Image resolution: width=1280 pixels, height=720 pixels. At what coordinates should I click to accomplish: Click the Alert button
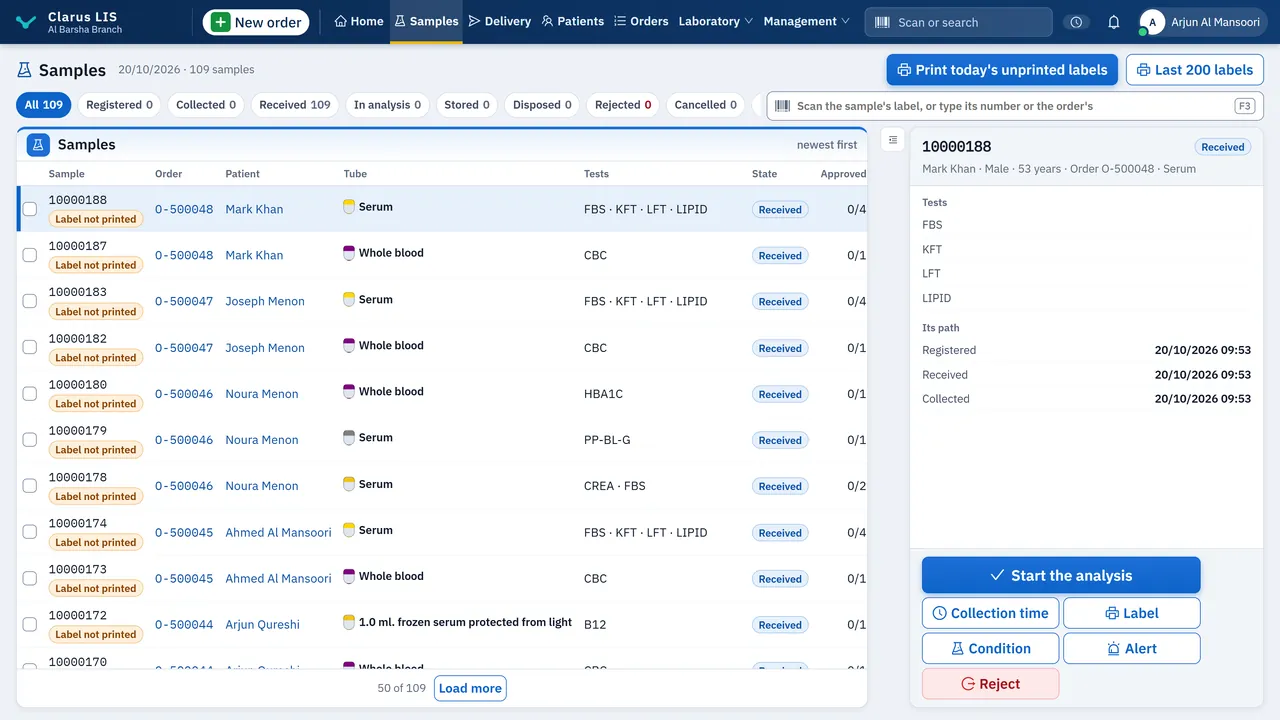pos(1132,648)
